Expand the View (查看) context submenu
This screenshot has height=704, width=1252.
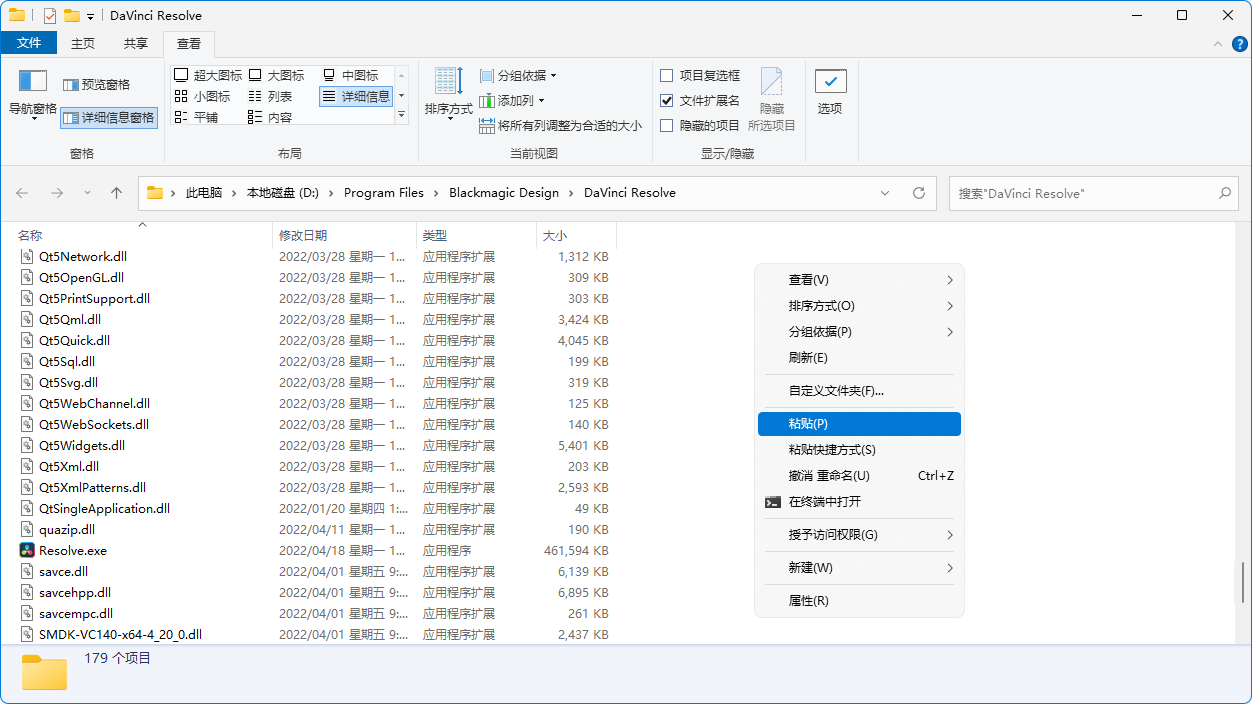coord(860,280)
